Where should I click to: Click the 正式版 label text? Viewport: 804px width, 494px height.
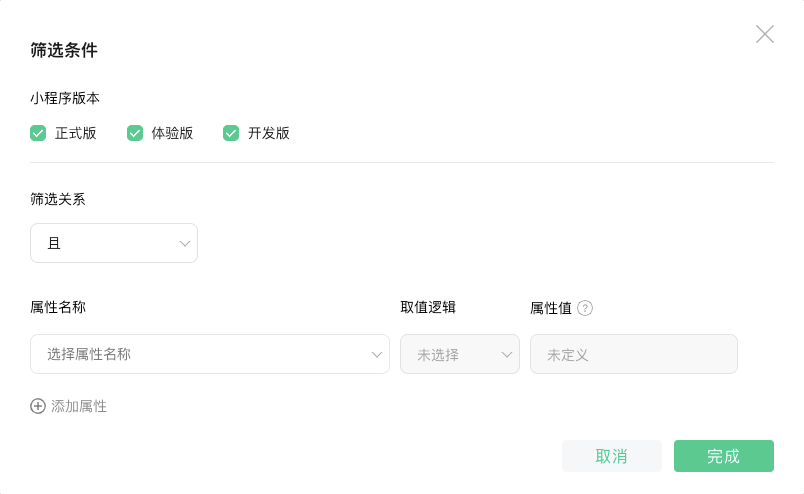76,133
